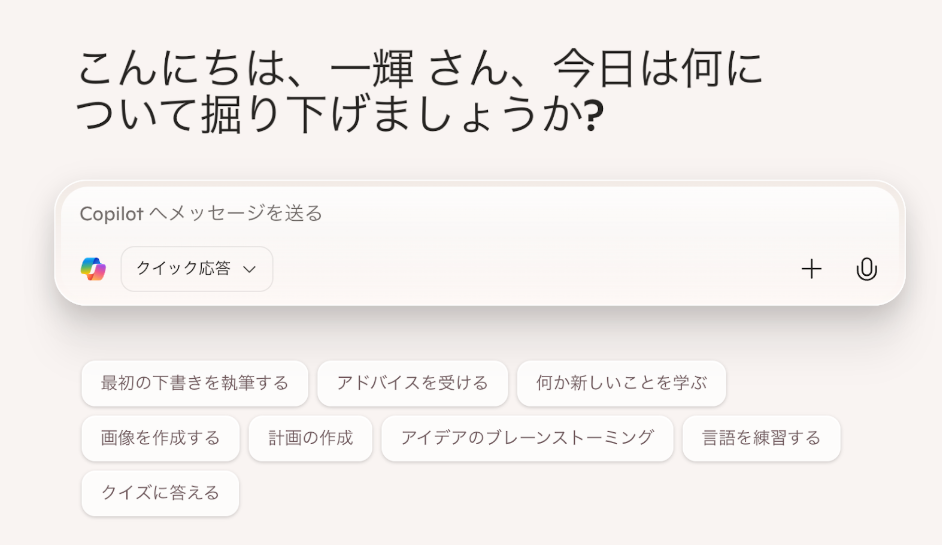Image resolution: width=942 pixels, height=545 pixels.
Task: Focus the Copilot へメッセージを送る field
Action: coord(479,214)
